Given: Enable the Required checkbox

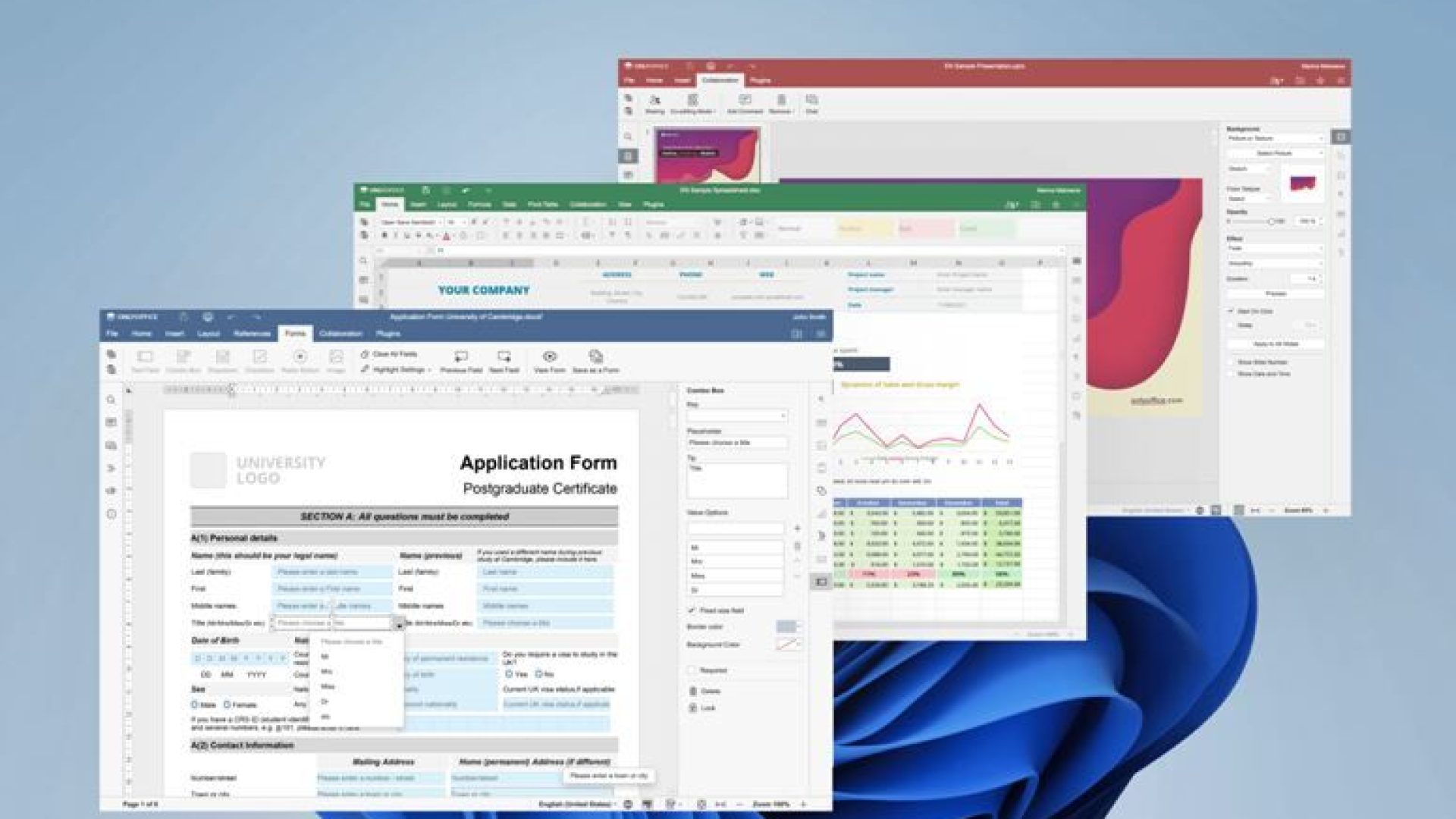Looking at the screenshot, I should click(x=692, y=670).
